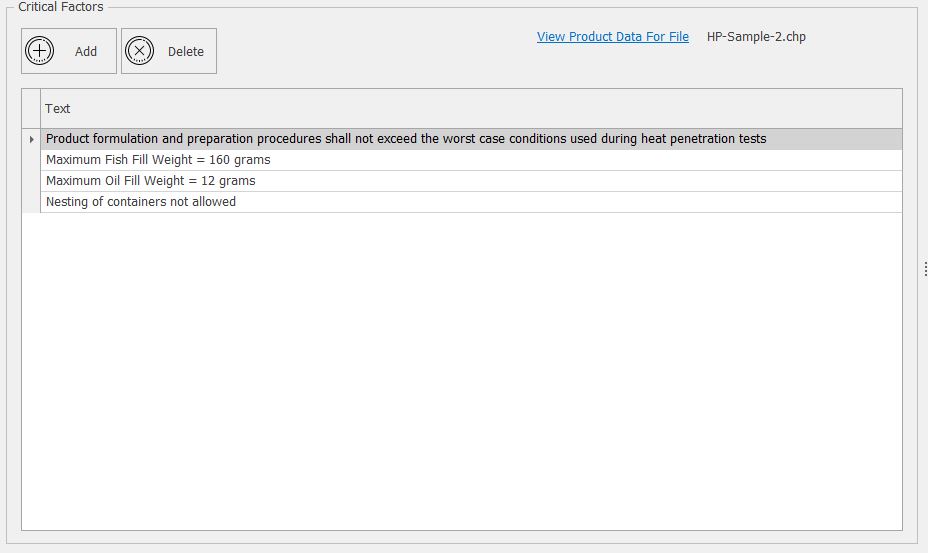Click the vertical dotted splitter handle at right edge

click(925, 269)
